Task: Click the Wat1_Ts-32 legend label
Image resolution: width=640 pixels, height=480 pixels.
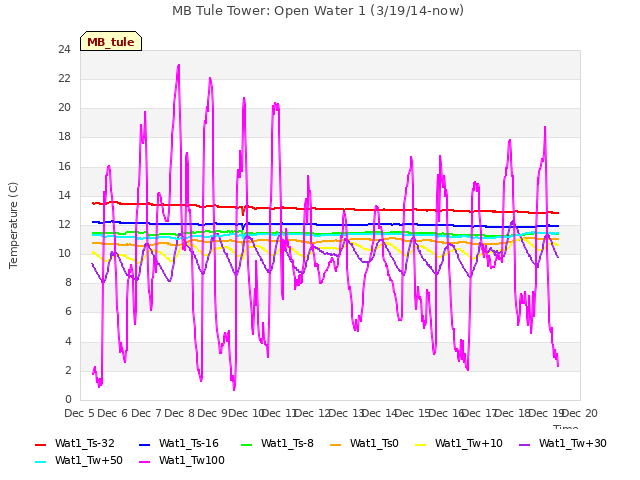Action: (x=84, y=443)
